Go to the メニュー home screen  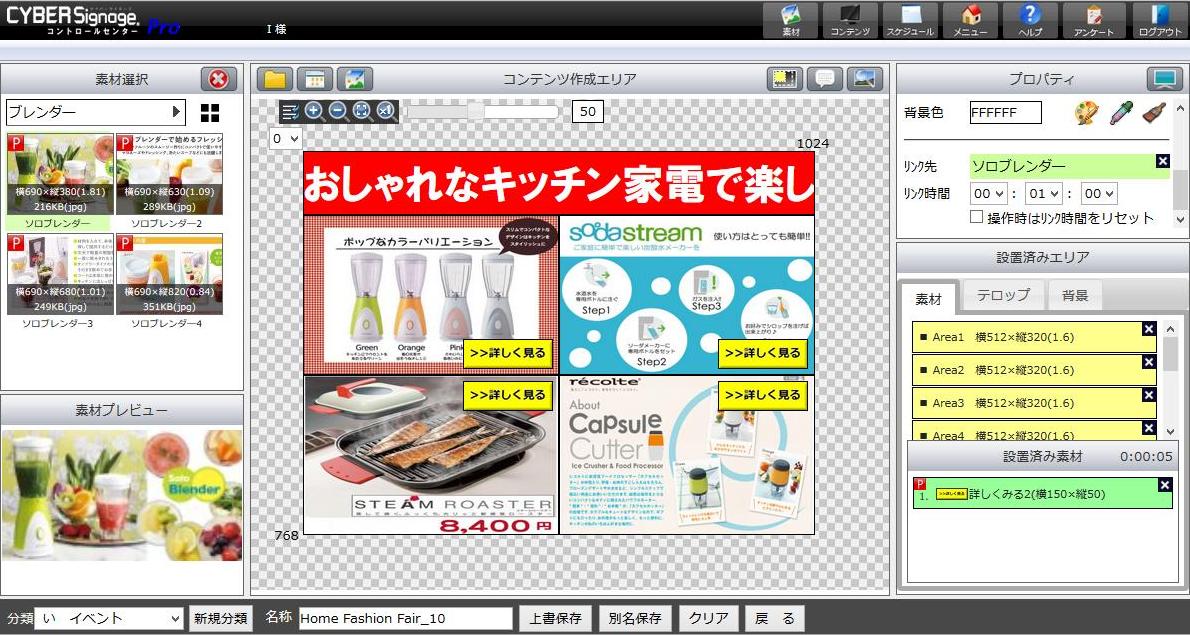970,20
